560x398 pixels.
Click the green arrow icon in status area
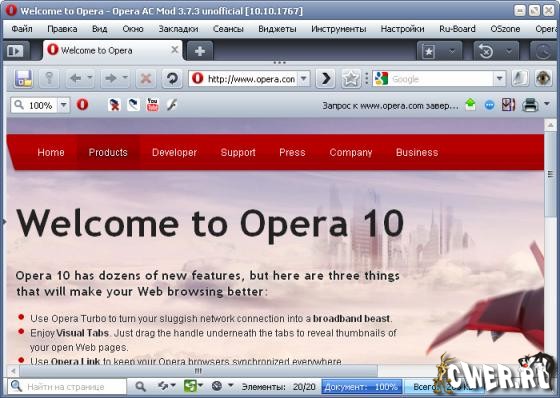470,105
